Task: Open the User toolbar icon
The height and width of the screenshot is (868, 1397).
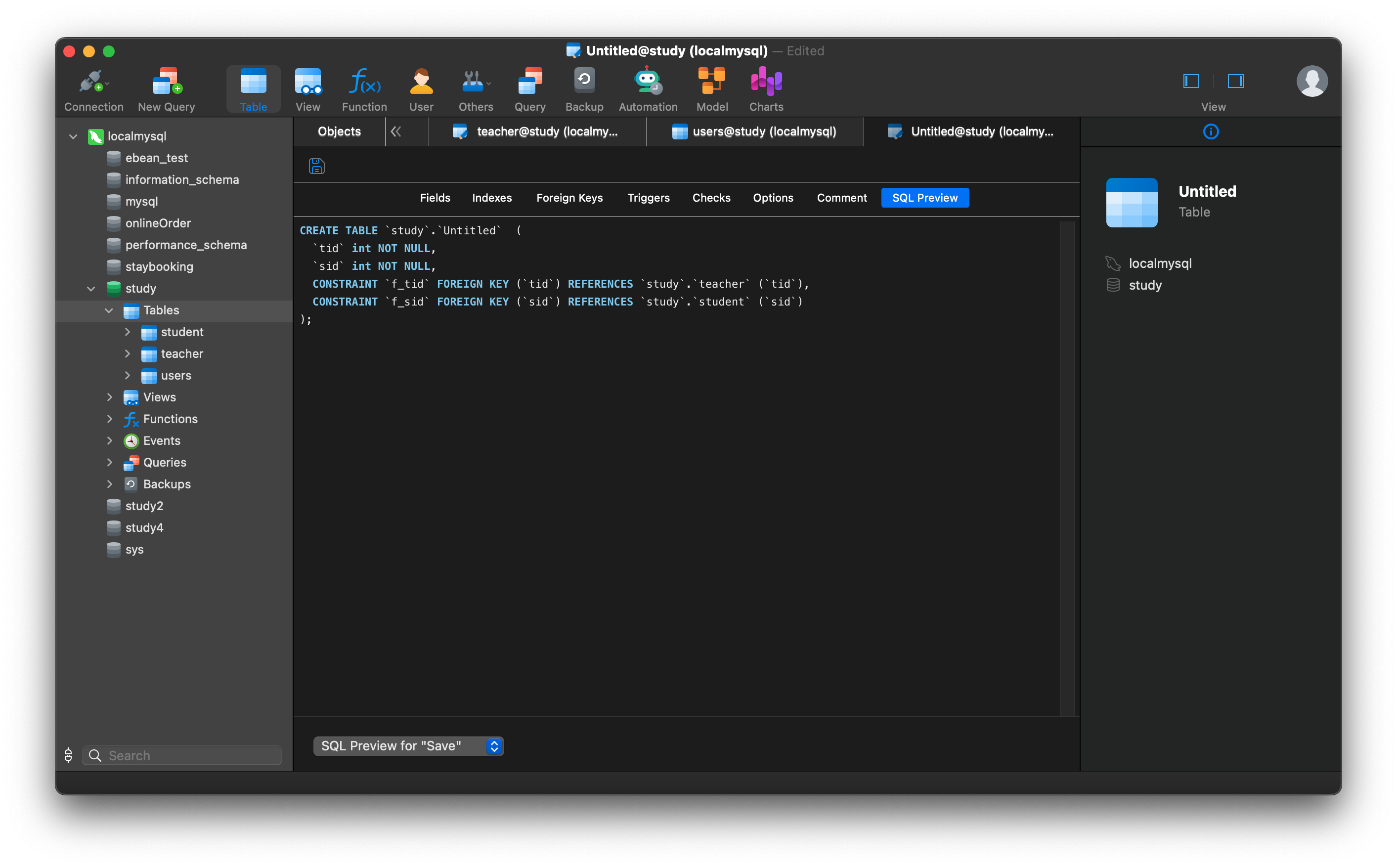Action: (x=421, y=89)
